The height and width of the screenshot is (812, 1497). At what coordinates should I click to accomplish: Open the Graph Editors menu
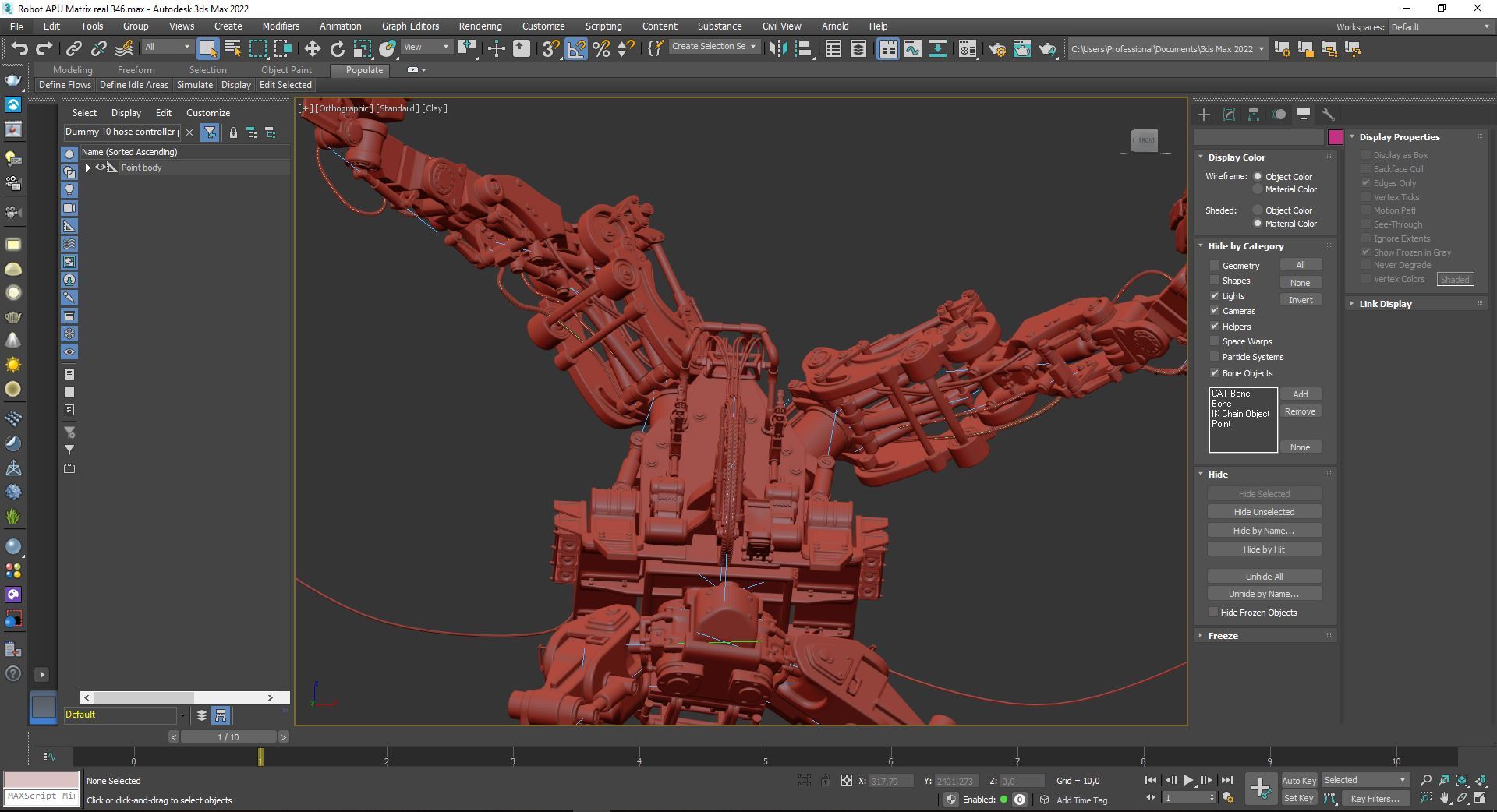(410, 26)
